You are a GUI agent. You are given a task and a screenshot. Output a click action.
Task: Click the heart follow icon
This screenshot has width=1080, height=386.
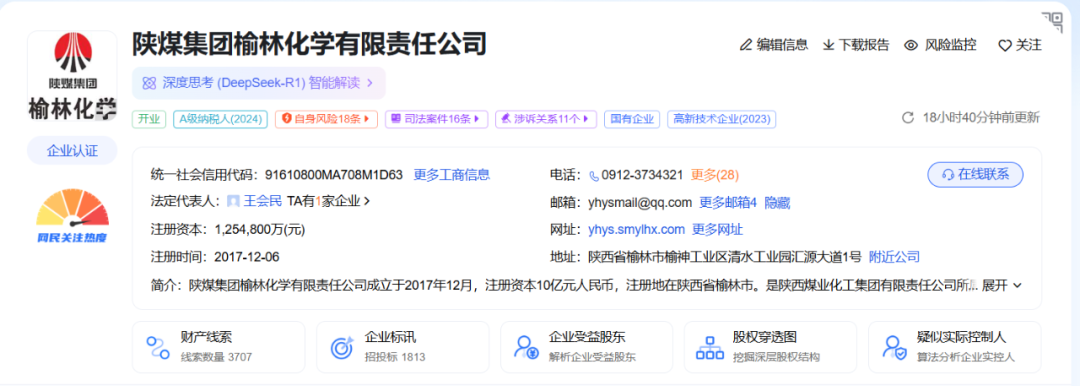(x=1005, y=46)
